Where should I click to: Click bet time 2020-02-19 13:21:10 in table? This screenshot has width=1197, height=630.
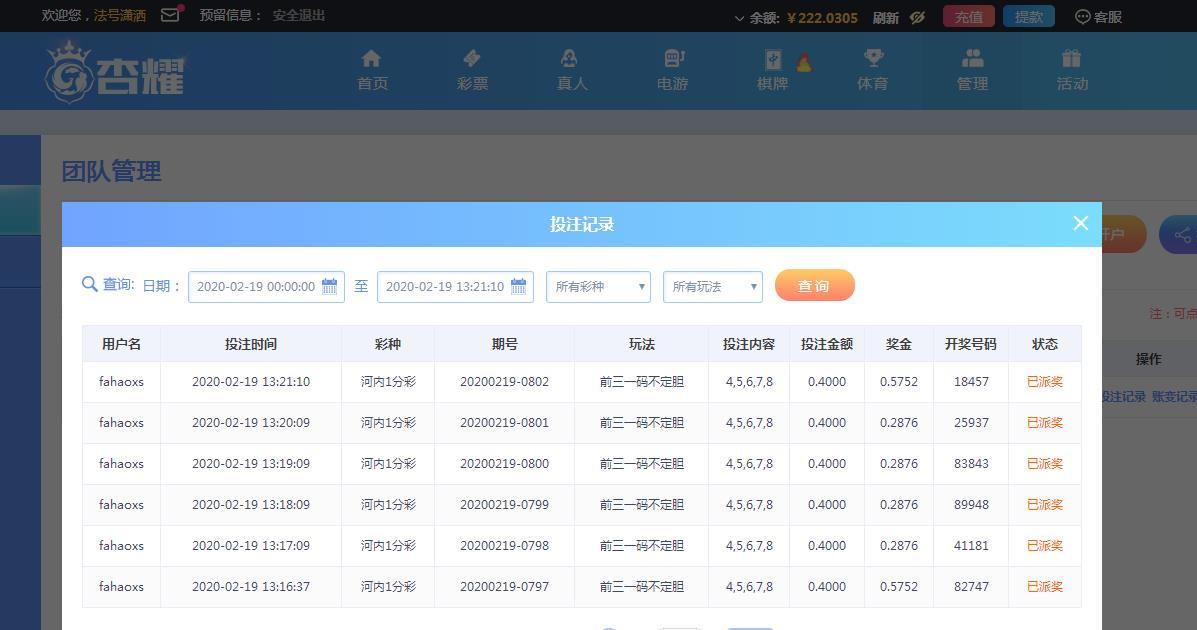pos(251,382)
